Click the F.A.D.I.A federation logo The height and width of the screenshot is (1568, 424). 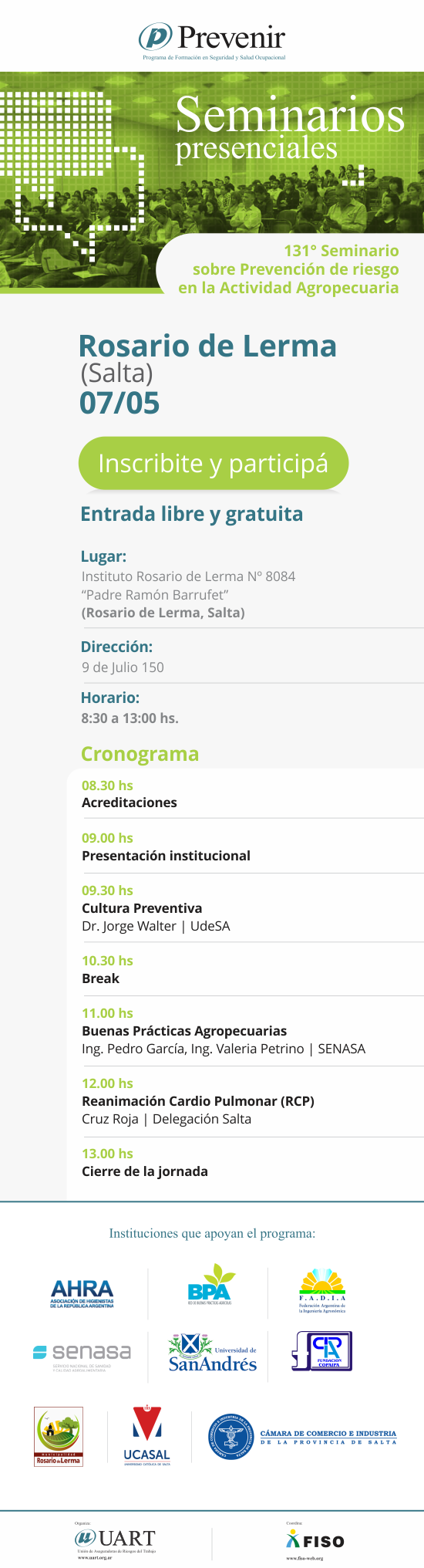point(322,1290)
